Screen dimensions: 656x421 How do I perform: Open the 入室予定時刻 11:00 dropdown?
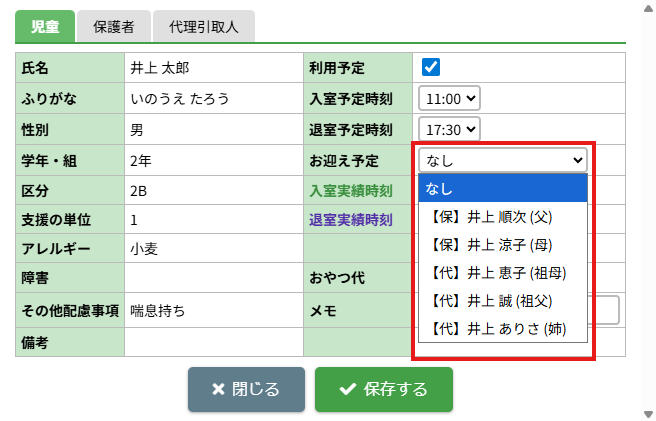[x=450, y=99]
